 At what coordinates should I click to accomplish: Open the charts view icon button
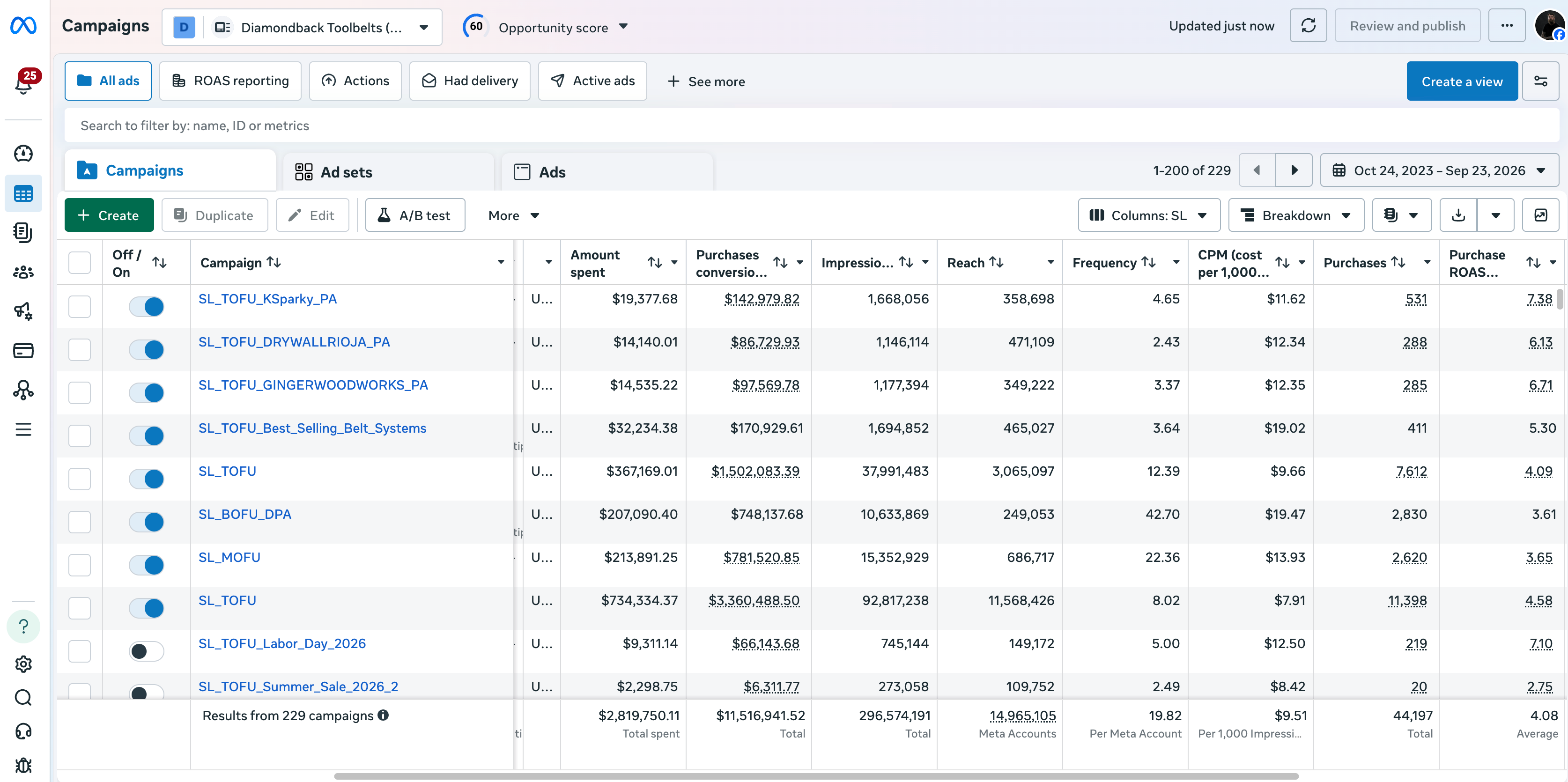coord(1540,215)
